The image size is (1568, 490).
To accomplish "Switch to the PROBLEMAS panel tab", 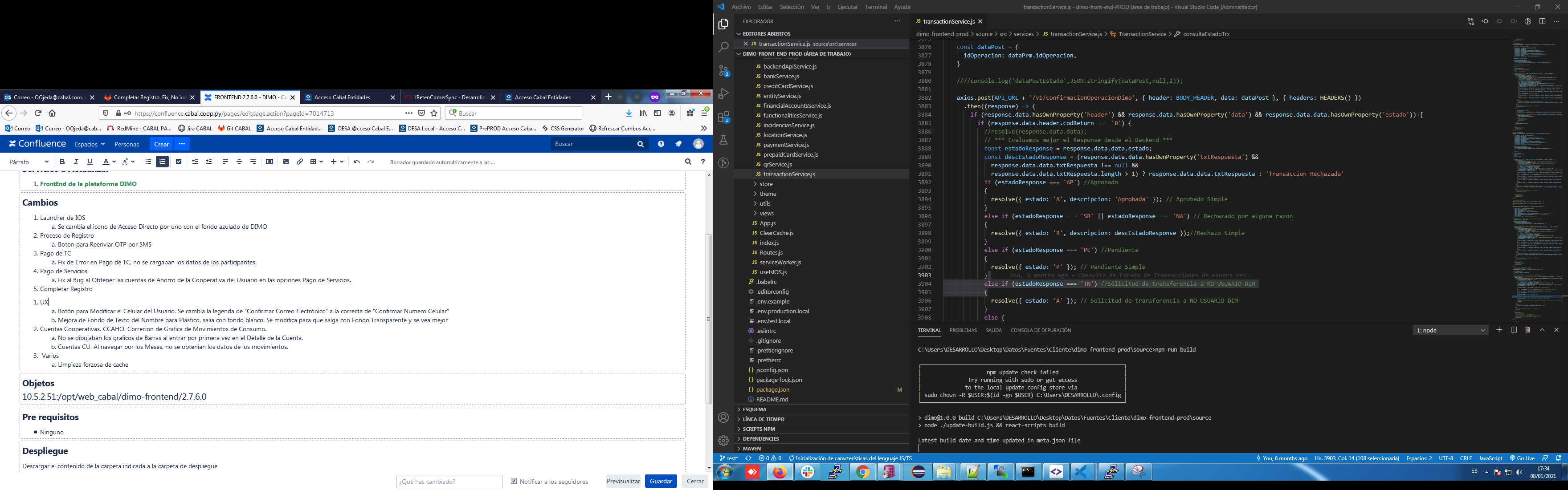I will 963,330.
